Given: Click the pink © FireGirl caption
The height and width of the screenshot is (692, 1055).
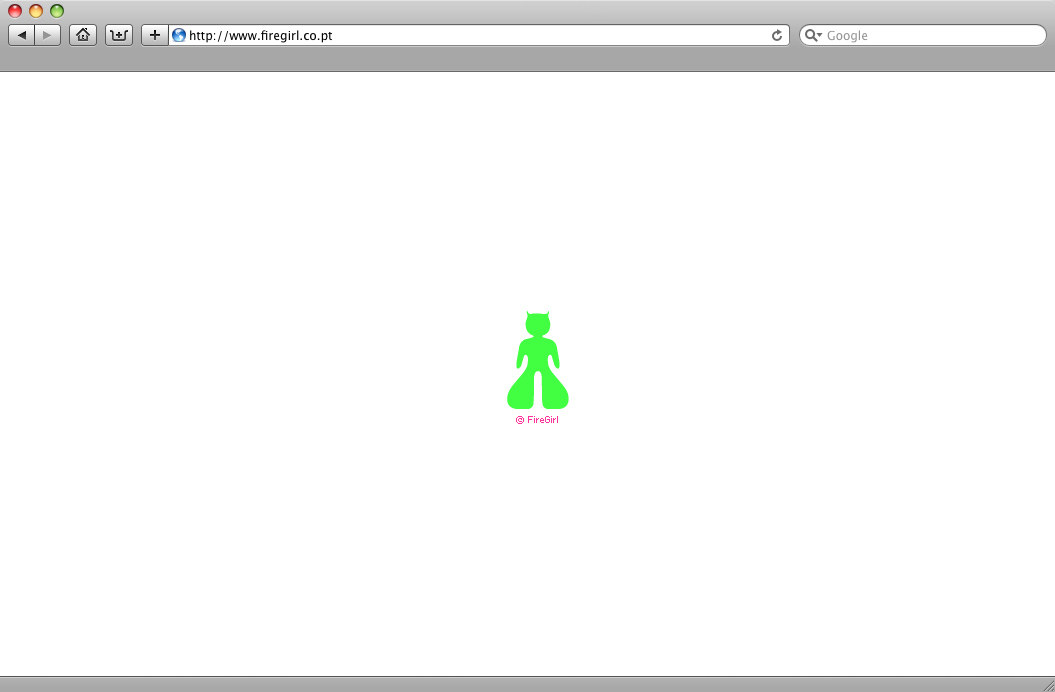Looking at the screenshot, I should coord(537,420).
